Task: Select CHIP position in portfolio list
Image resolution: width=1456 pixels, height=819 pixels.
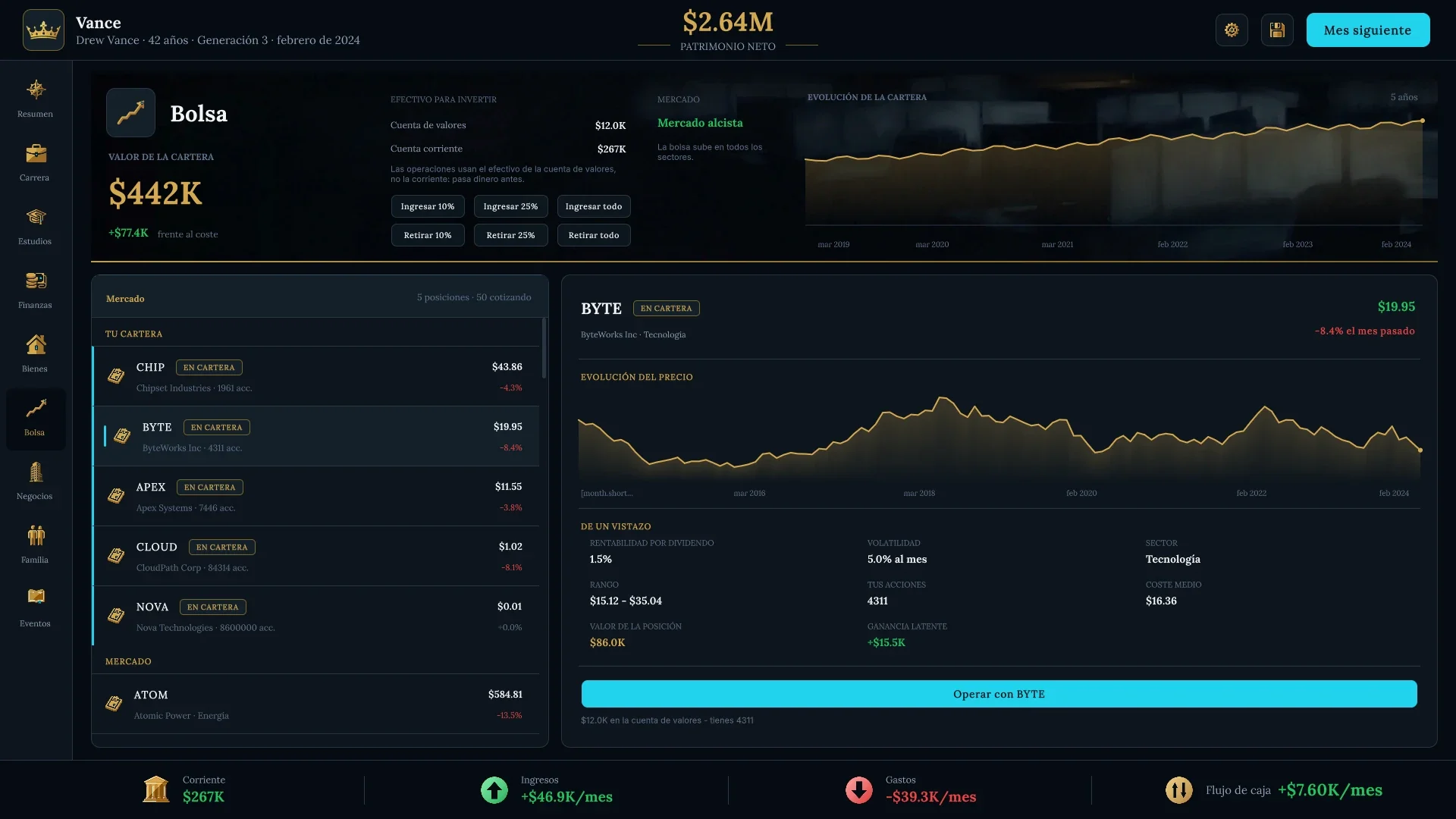Action: (315, 376)
